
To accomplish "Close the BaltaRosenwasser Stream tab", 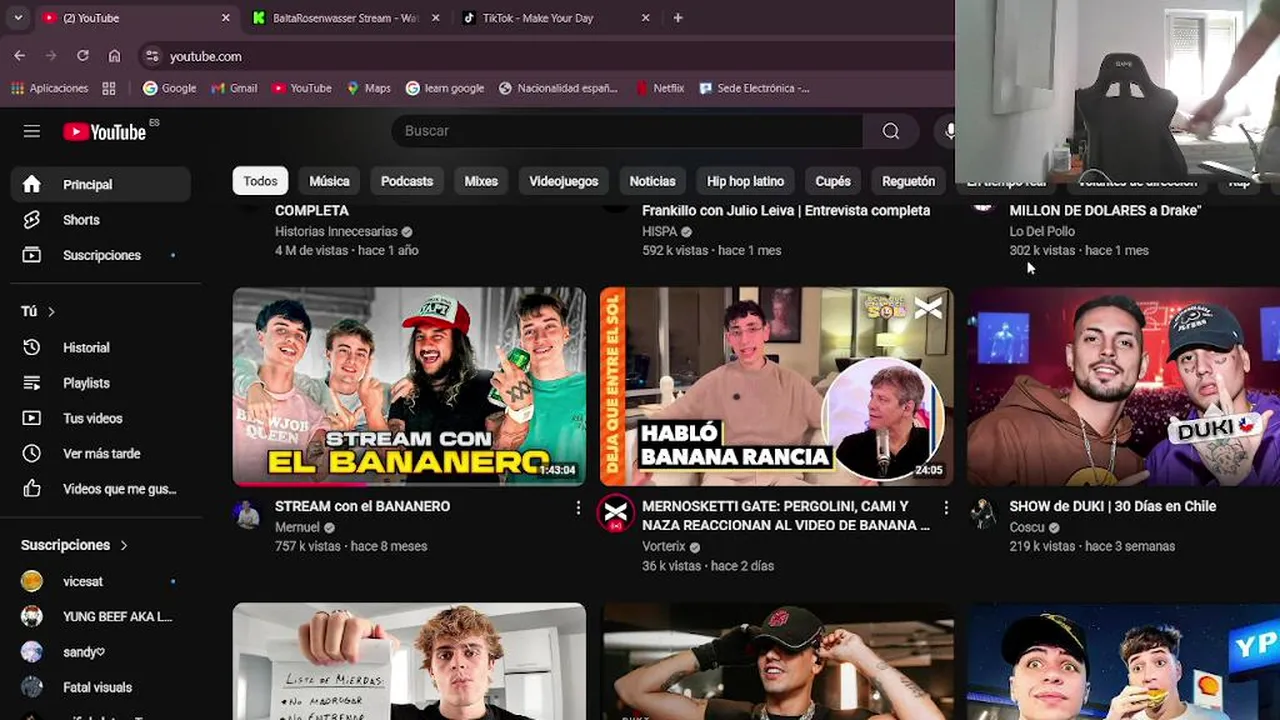I will [435, 18].
